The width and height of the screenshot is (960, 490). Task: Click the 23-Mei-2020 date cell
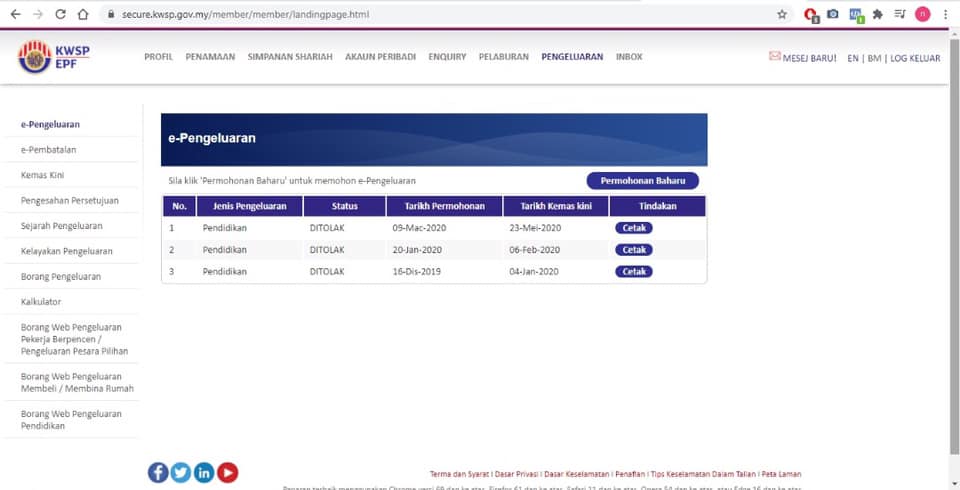pyautogui.click(x=535, y=228)
